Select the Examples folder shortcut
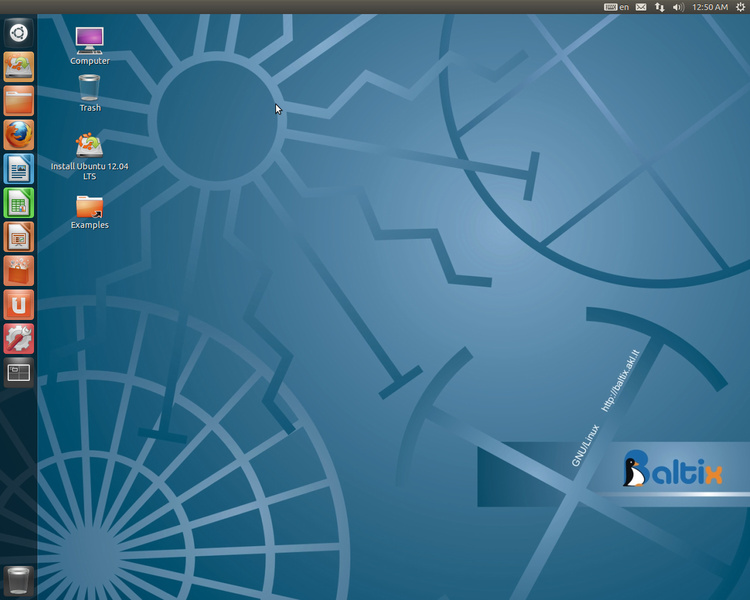 click(x=89, y=212)
